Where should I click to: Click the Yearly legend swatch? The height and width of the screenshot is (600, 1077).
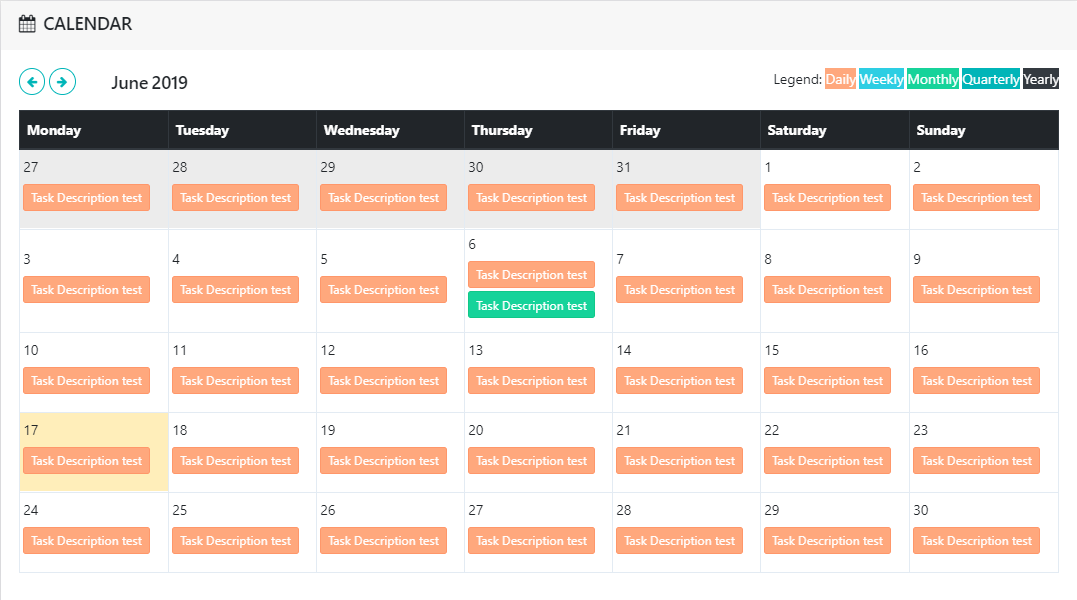coord(1040,80)
